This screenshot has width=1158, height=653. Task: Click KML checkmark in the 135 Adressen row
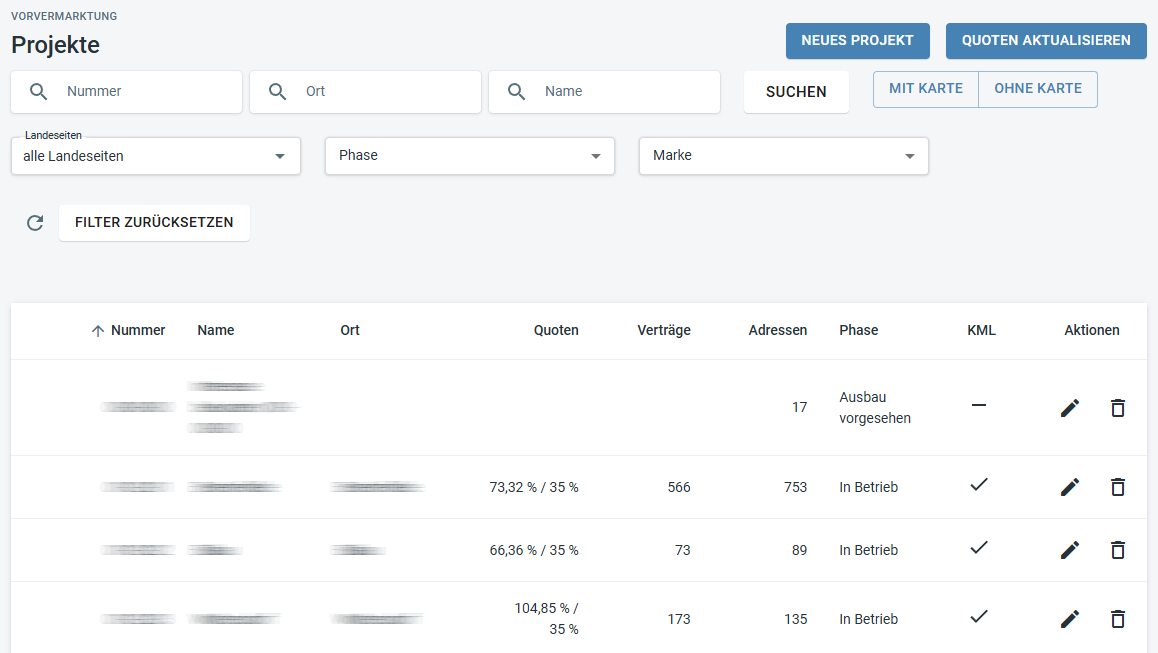979,616
